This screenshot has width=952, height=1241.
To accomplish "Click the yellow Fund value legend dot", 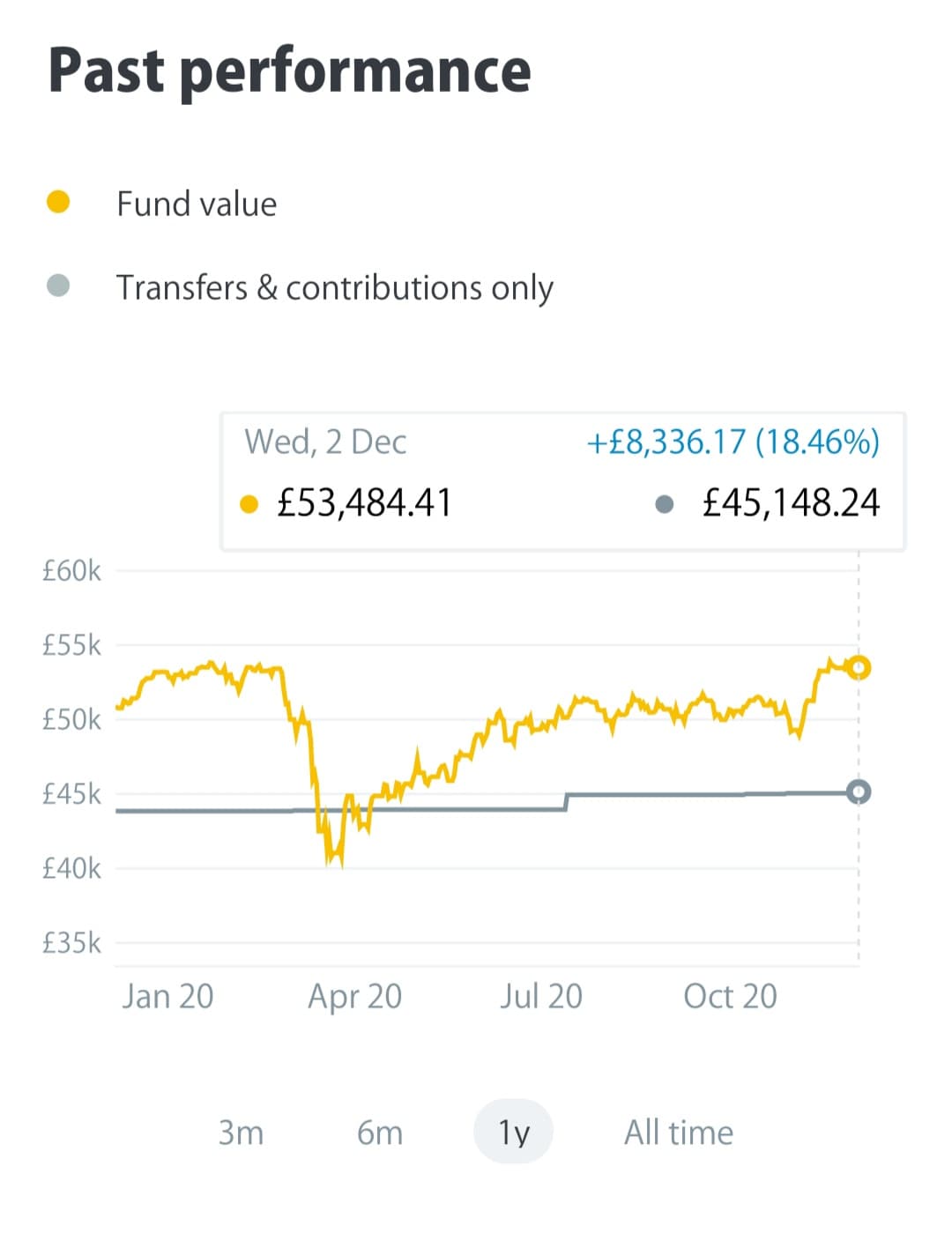I will point(58,203).
